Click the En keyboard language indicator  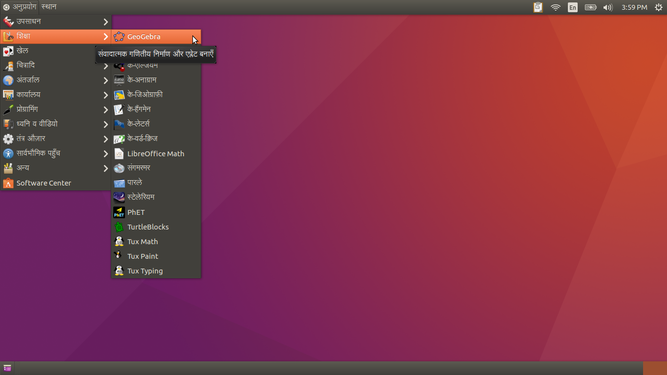(573, 7)
